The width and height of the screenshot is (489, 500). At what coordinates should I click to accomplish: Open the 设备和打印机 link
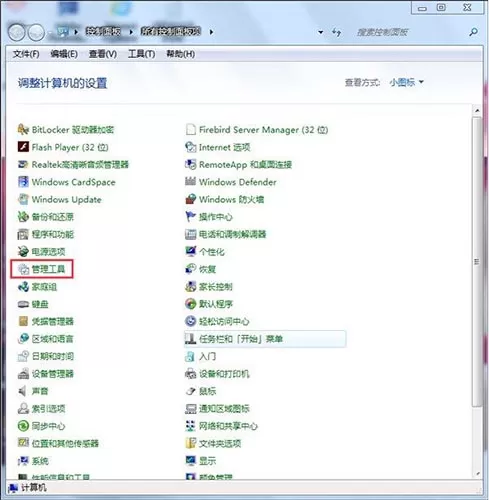tap(224, 374)
